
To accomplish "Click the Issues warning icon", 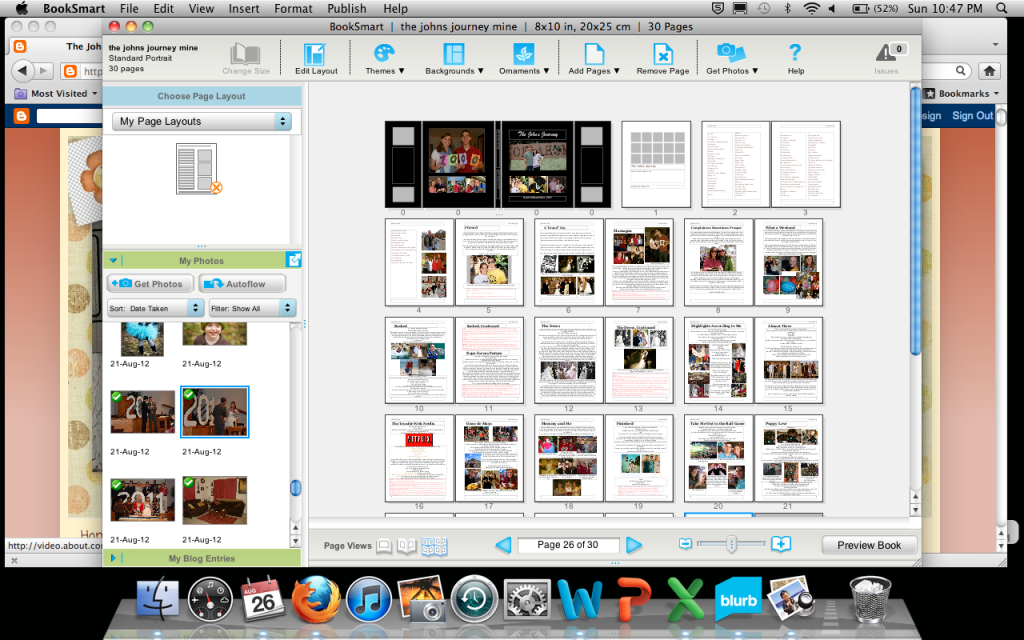I will tap(886, 54).
